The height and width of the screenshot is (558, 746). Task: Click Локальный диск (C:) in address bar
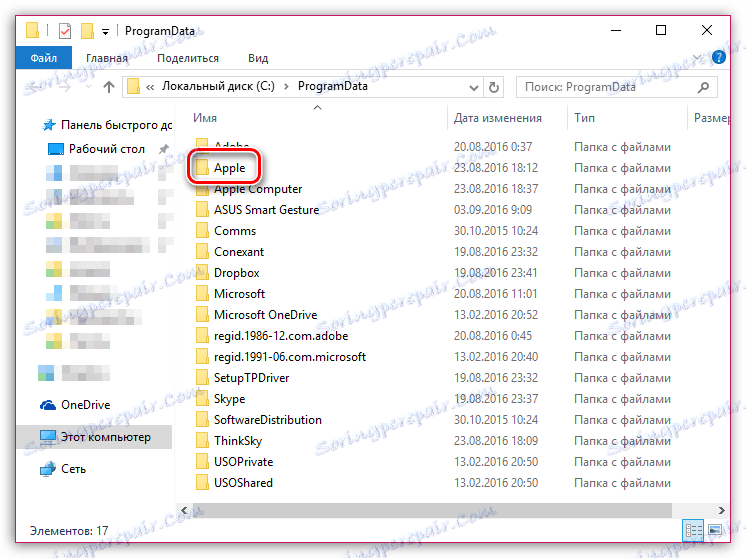tap(218, 86)
